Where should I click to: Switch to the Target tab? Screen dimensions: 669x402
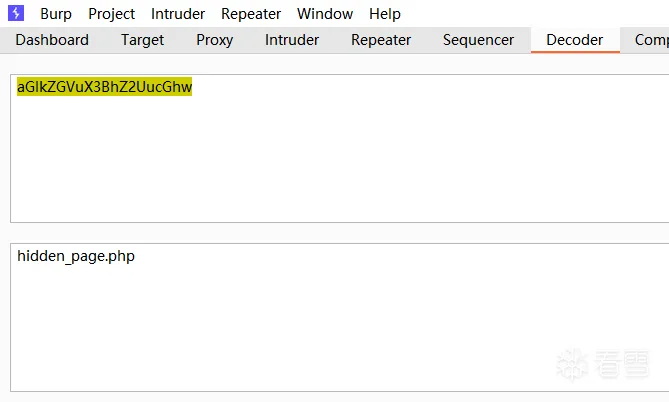tap(142, 40)
